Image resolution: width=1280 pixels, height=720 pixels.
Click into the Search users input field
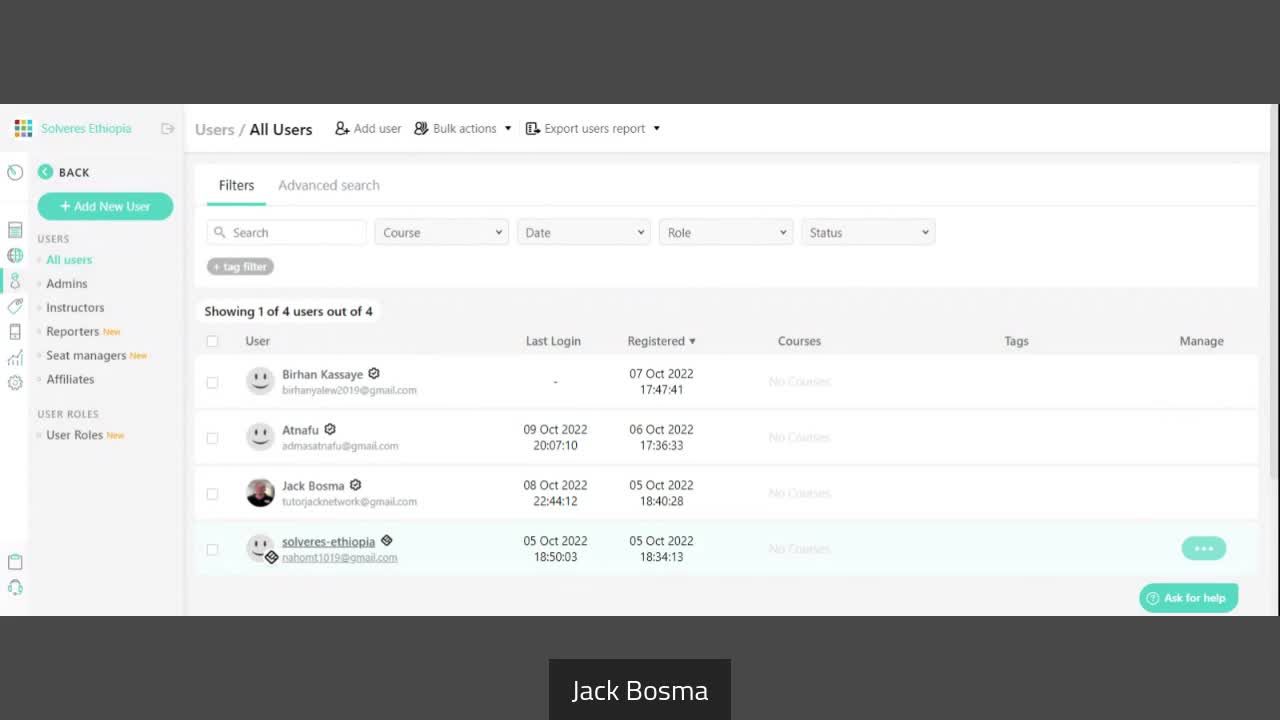click(287, 232)
